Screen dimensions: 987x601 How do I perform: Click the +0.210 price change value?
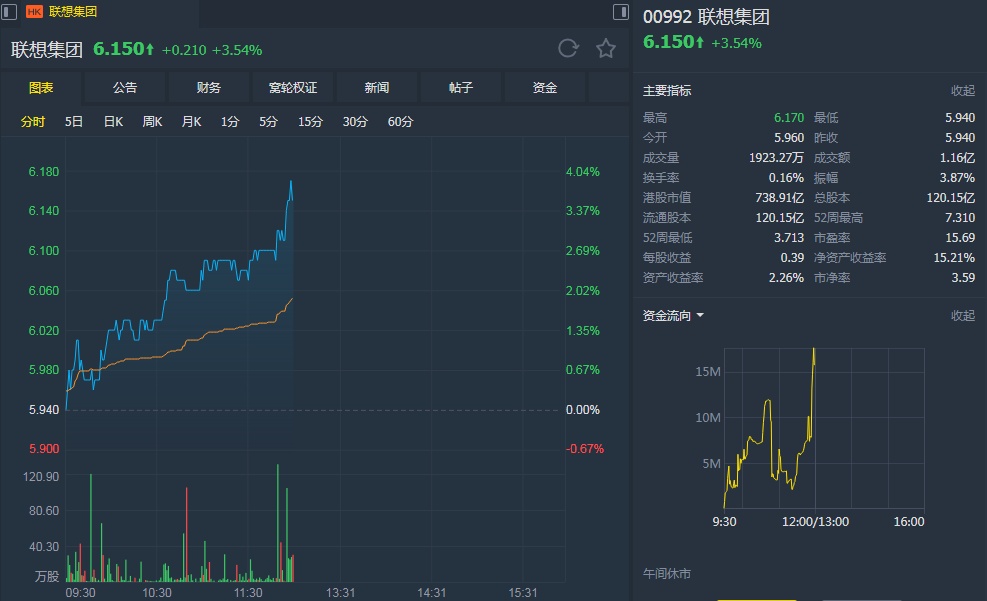(184, 50)
